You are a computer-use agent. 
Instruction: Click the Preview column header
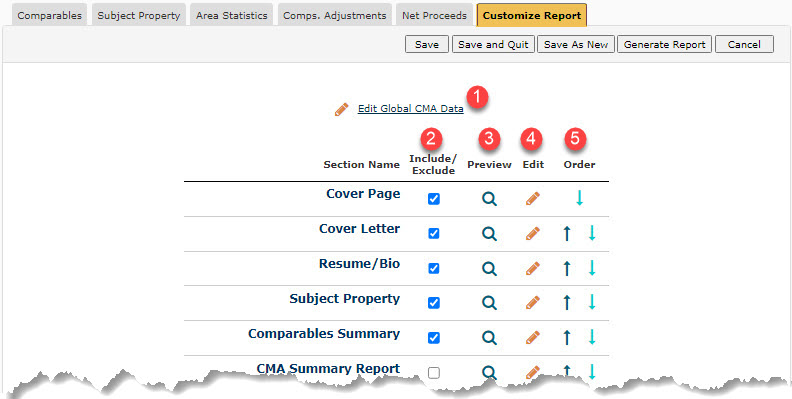point(489,165)
